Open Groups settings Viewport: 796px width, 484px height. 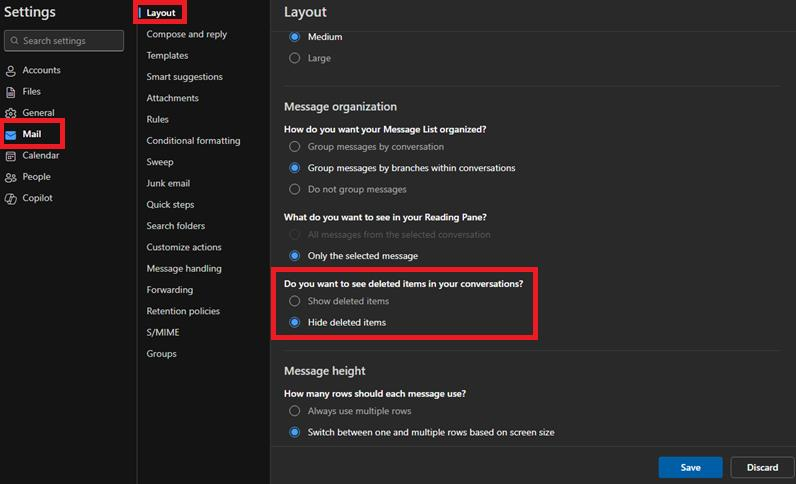pos(161,354)
